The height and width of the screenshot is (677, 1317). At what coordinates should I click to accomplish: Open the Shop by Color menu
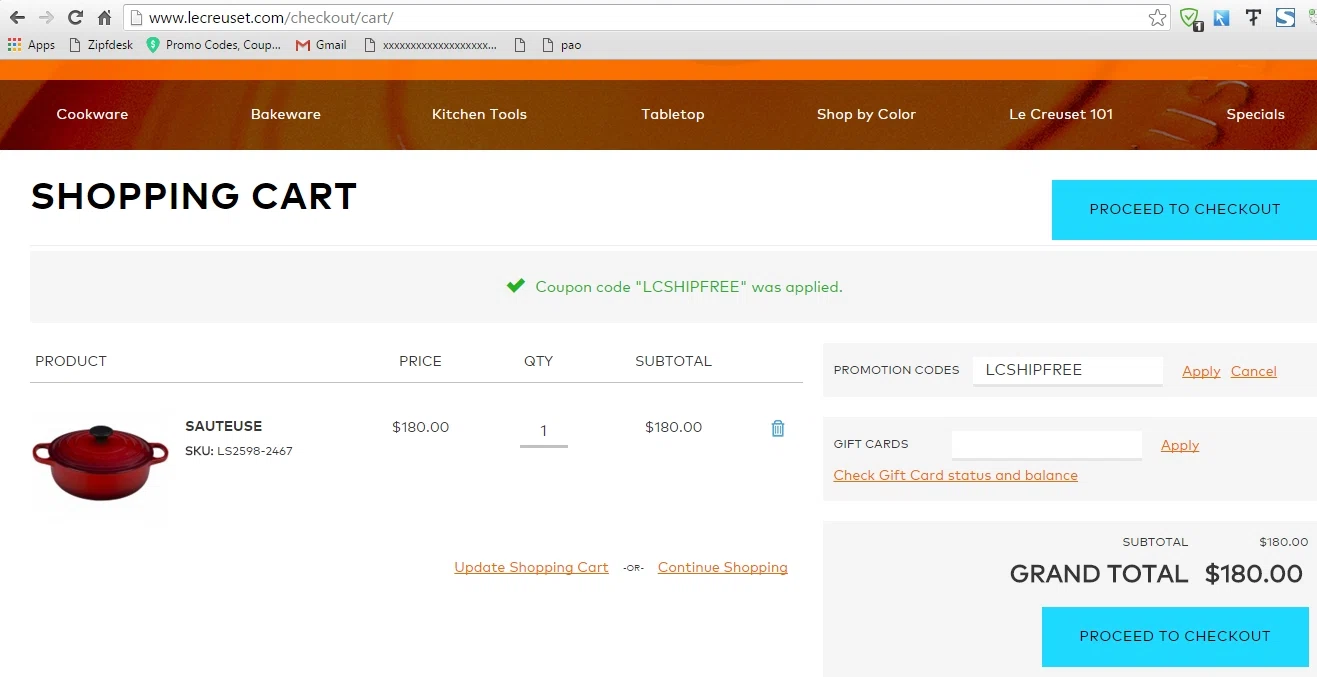[x=866, y=114]
